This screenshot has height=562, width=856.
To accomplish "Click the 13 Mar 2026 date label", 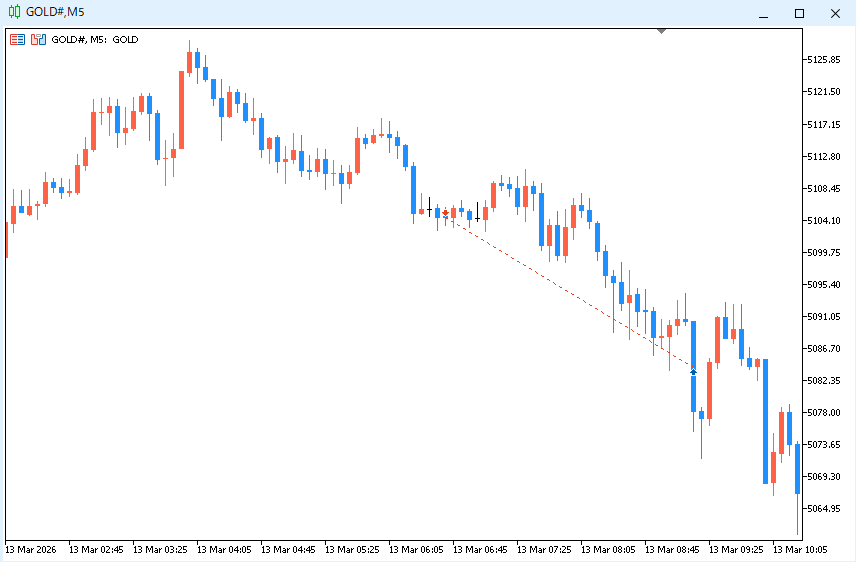I will pyautogui.click(x=31, y=549).
